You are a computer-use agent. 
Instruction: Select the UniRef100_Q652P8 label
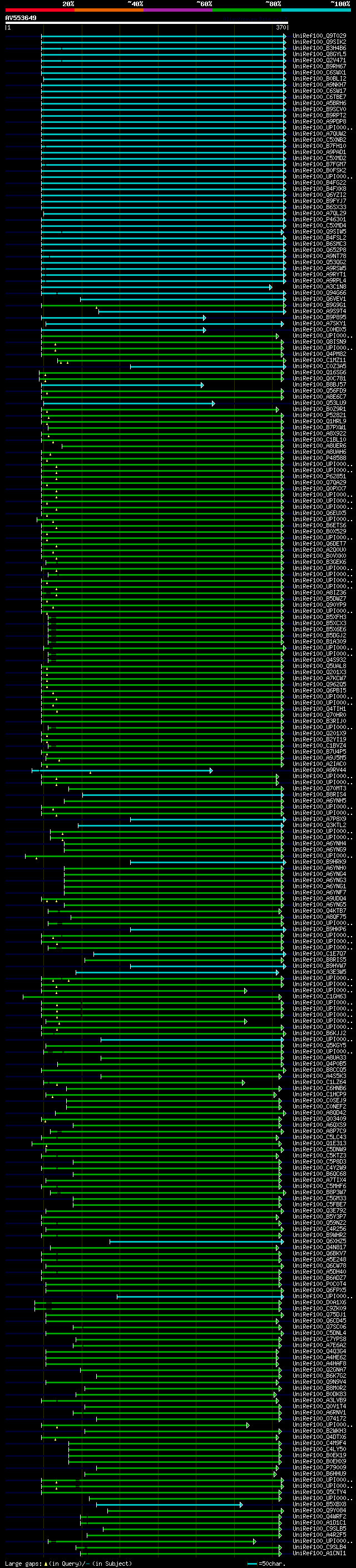tap(319, 250)
